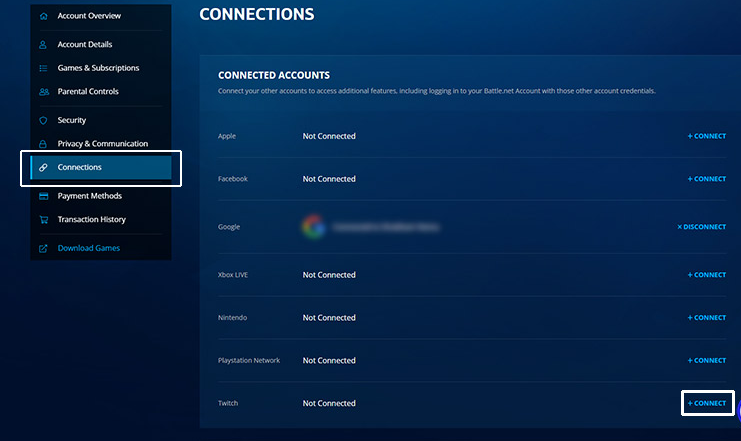
Task: Connect the Nintendo account
Action: (707, 318)
